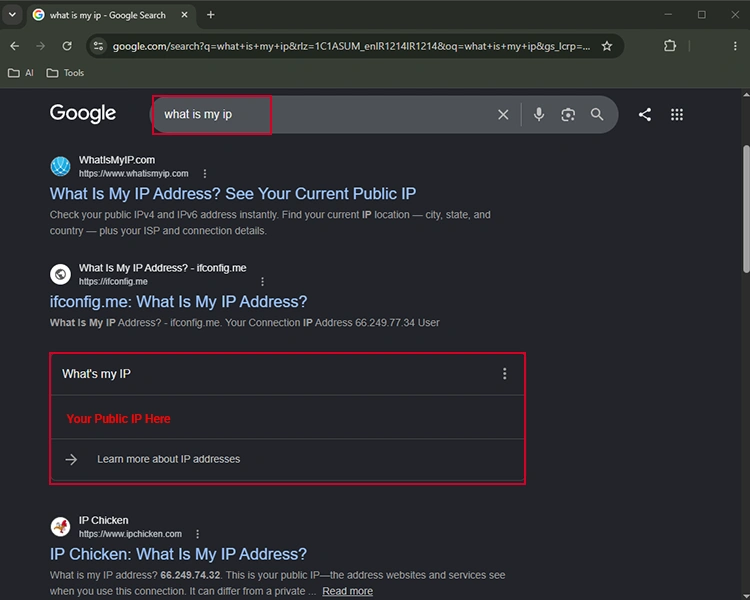Open 'What Is My IP Address? See Your Current Public IP'
Screen dimensions: 750x600
(x=233, y=193)
